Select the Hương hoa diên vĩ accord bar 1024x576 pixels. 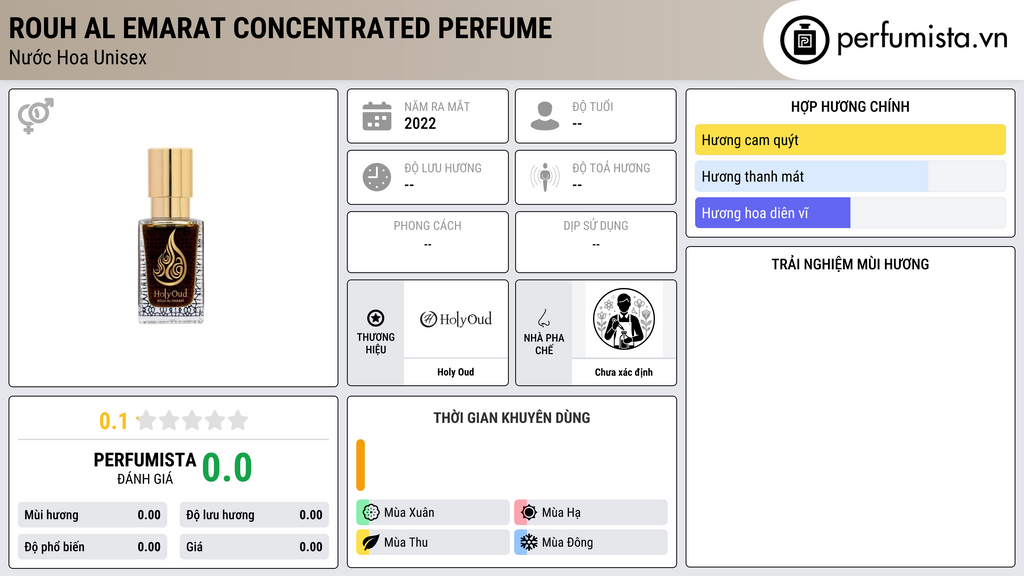point(850,213)
